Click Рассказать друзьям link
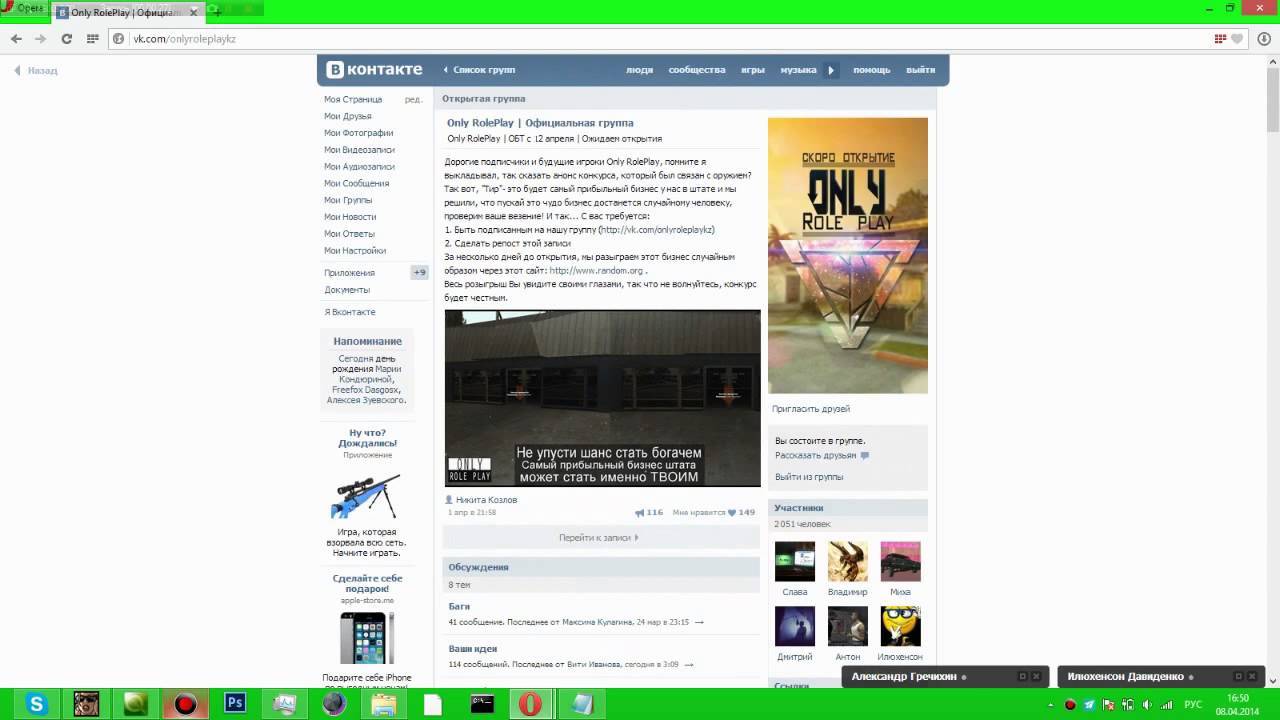1280x720 pixels. click(815, 455)
